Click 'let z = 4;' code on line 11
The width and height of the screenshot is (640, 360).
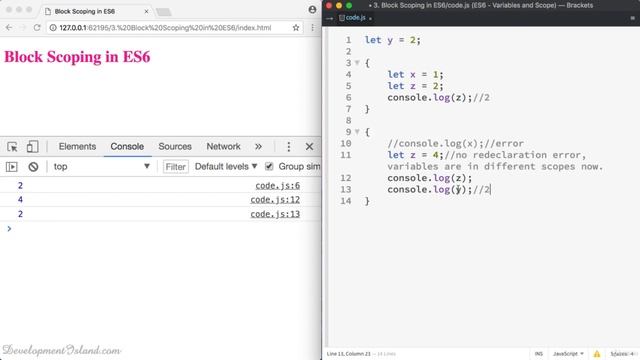415,155
